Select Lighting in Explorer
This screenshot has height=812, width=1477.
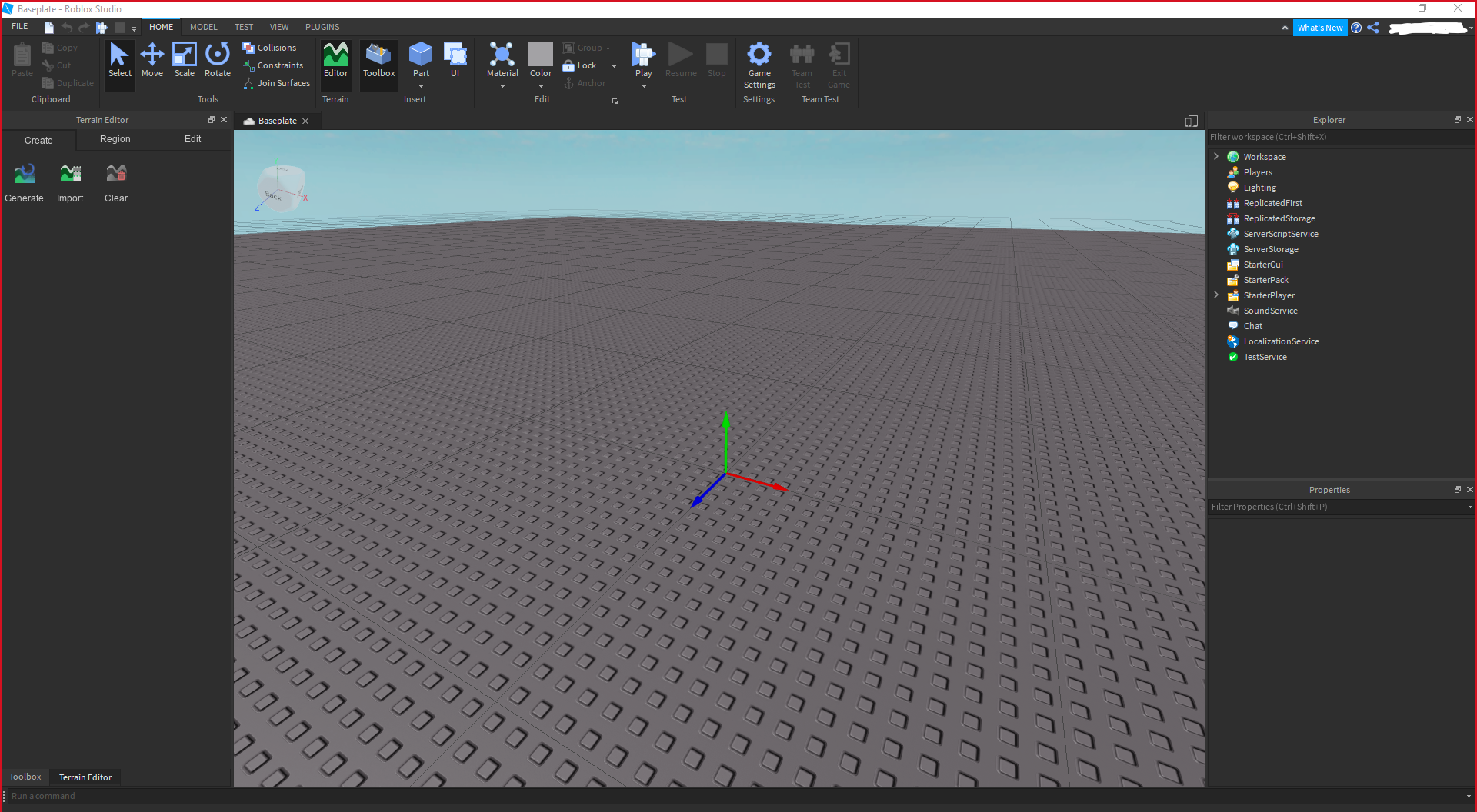coord(1259,188)
